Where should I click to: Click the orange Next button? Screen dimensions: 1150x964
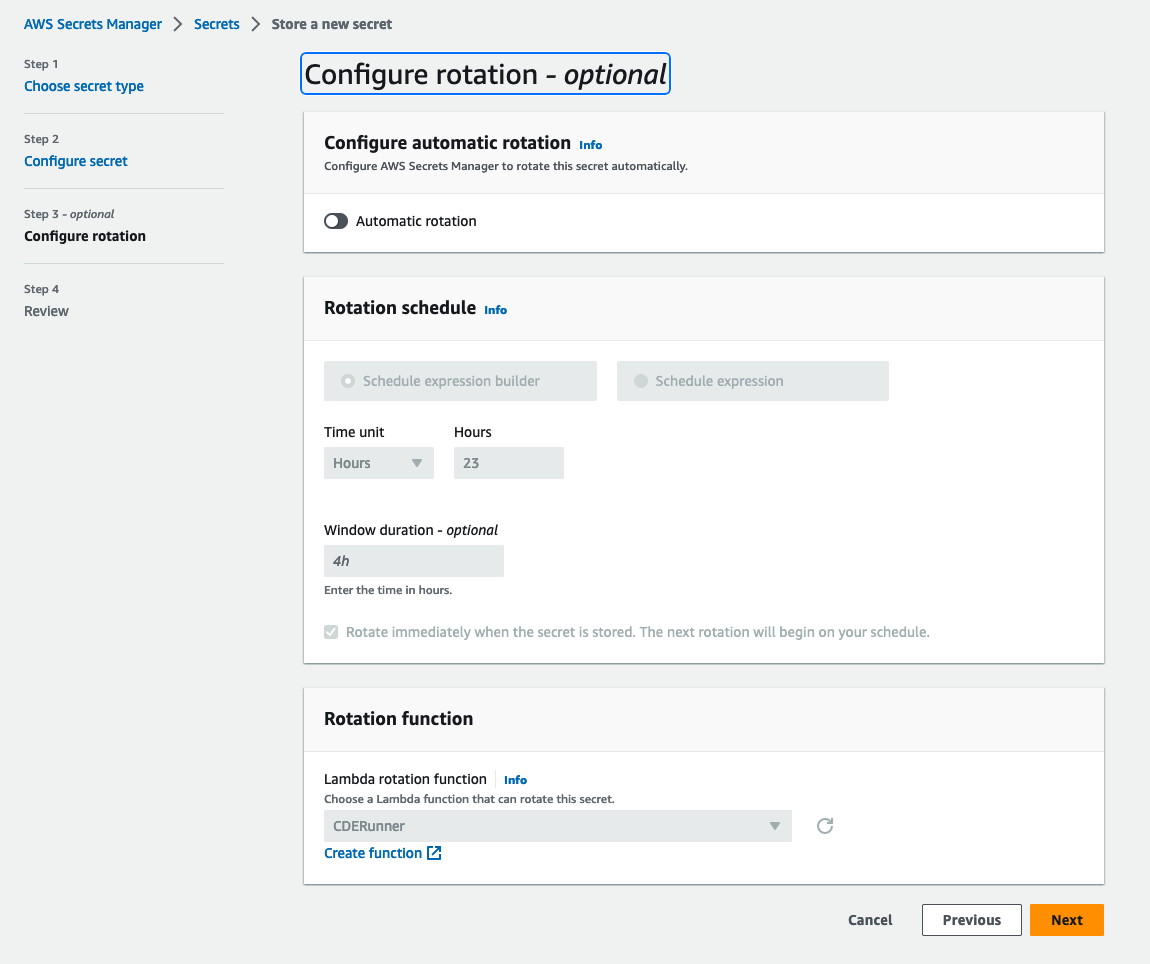point(1066,920)
